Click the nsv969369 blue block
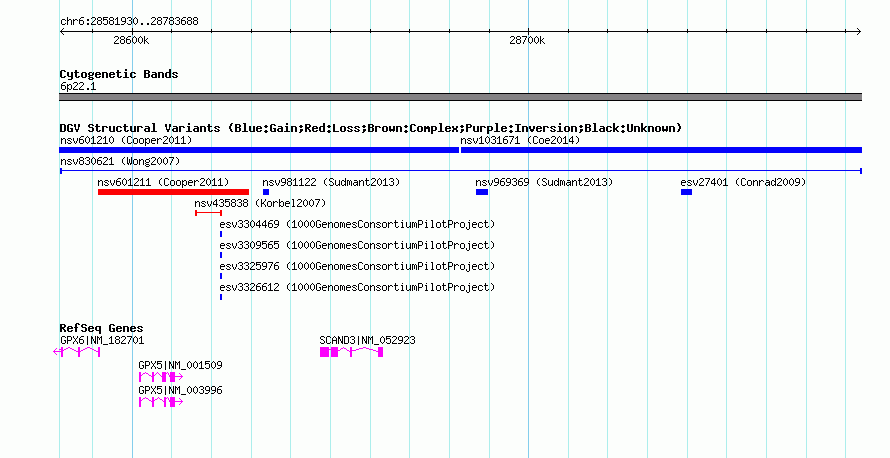 (x=482, y=192)
